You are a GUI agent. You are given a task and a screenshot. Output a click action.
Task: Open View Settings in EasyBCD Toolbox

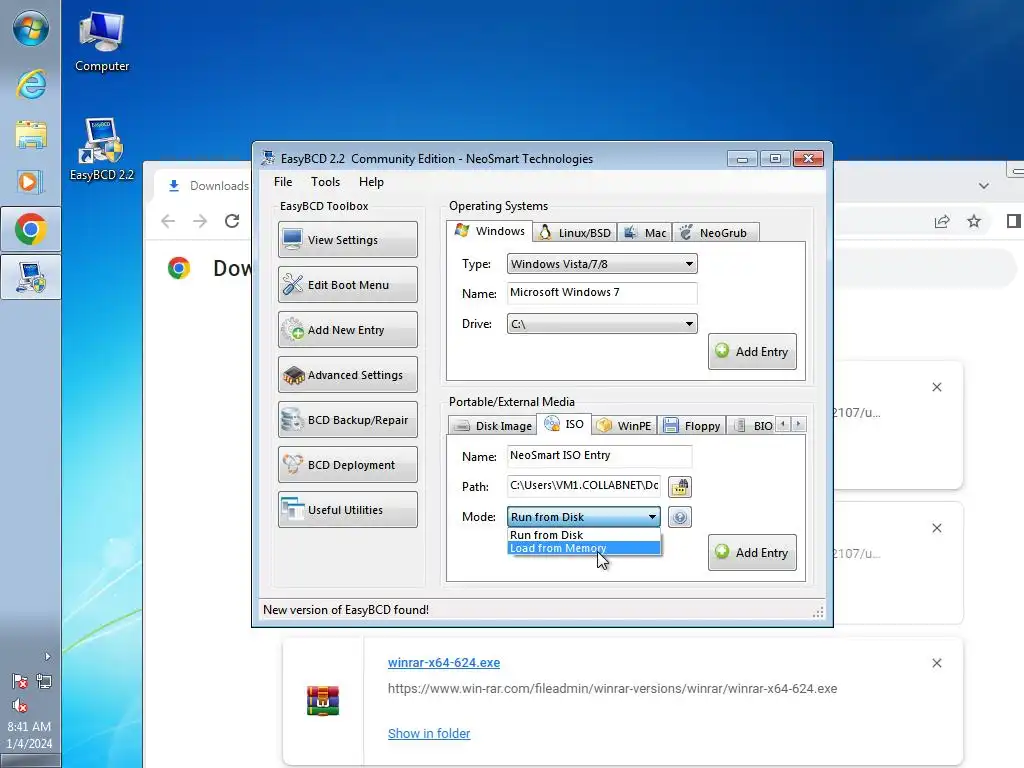(x=347, y=240)
